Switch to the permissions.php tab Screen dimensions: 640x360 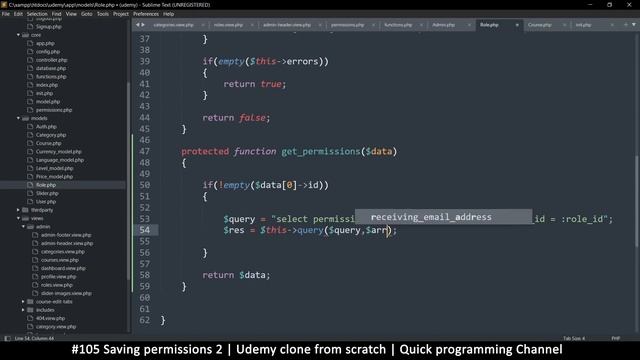pos(347,25)
